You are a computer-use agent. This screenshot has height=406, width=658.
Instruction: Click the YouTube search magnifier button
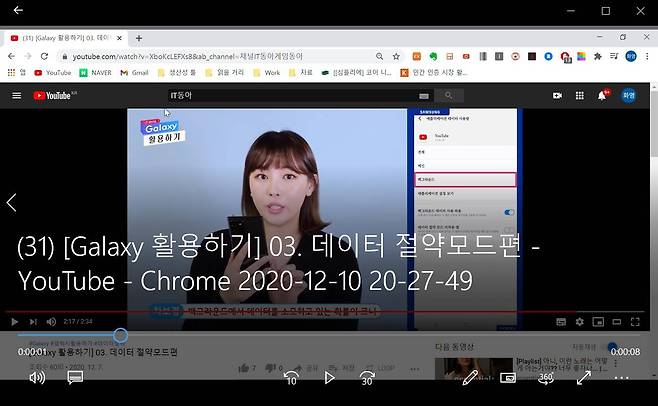[449, 96]
